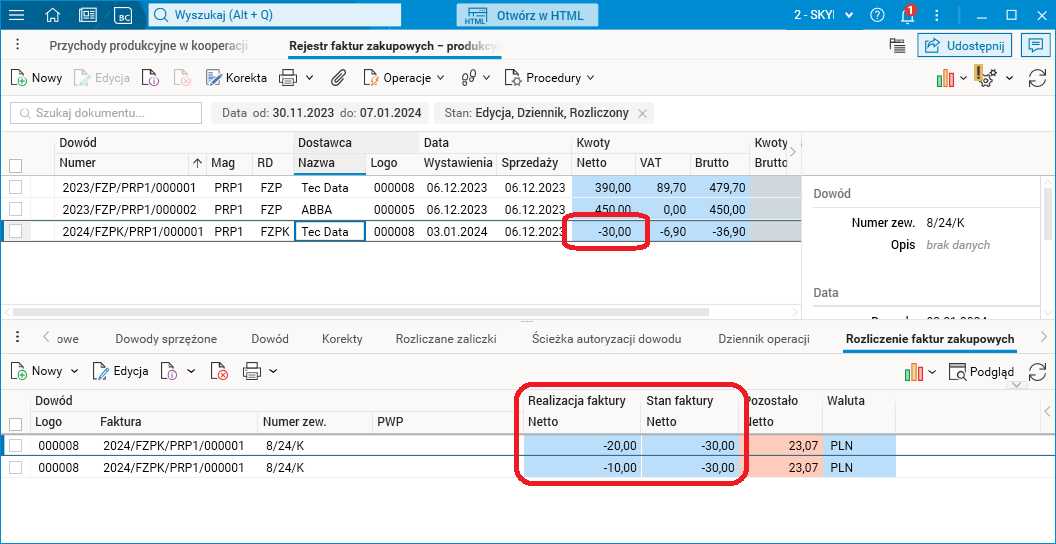Click the Udostępnij share button

click(x=964, y=45)
